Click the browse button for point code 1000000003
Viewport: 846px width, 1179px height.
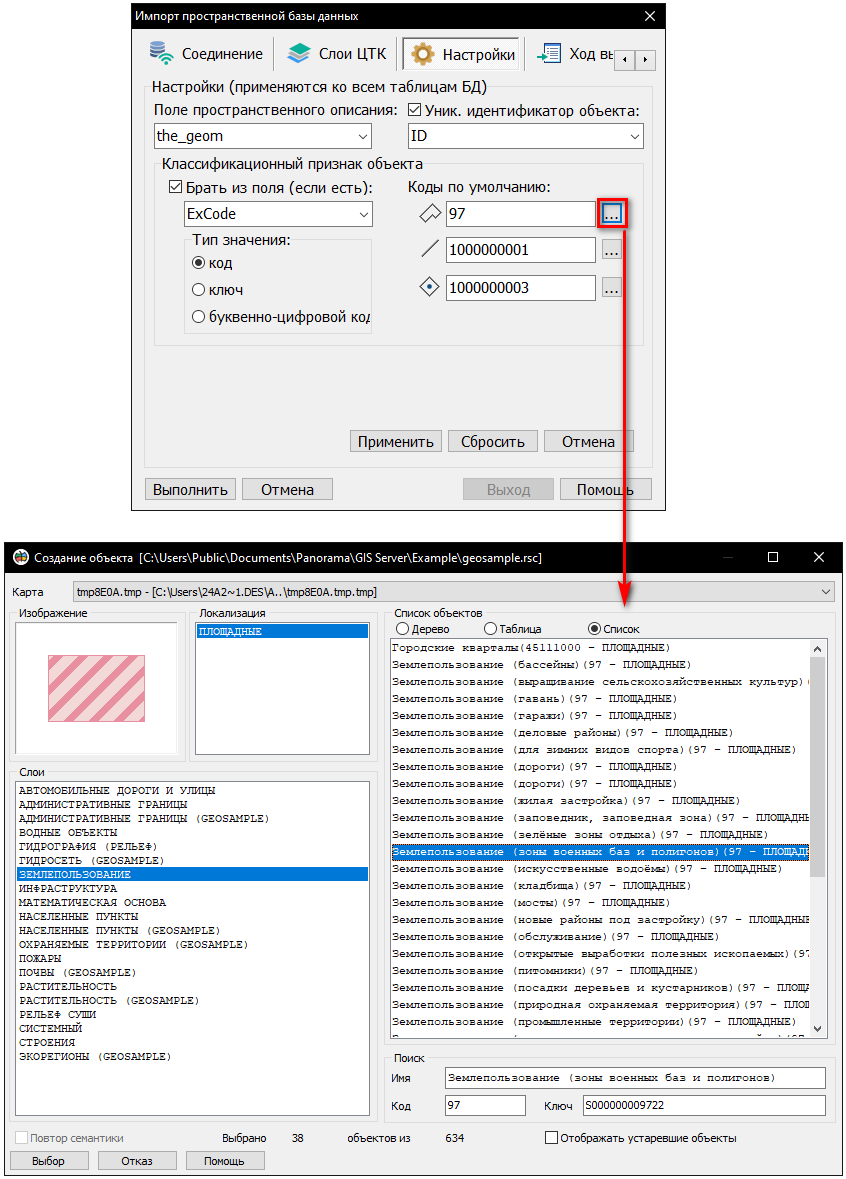612,288
